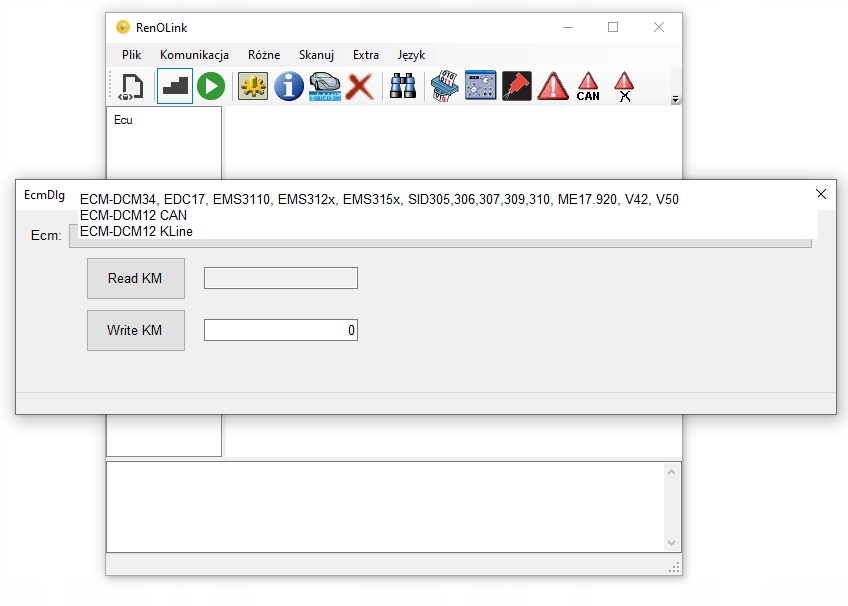
Task: Click the red X icon in toolbar
Action: (360, 86)
